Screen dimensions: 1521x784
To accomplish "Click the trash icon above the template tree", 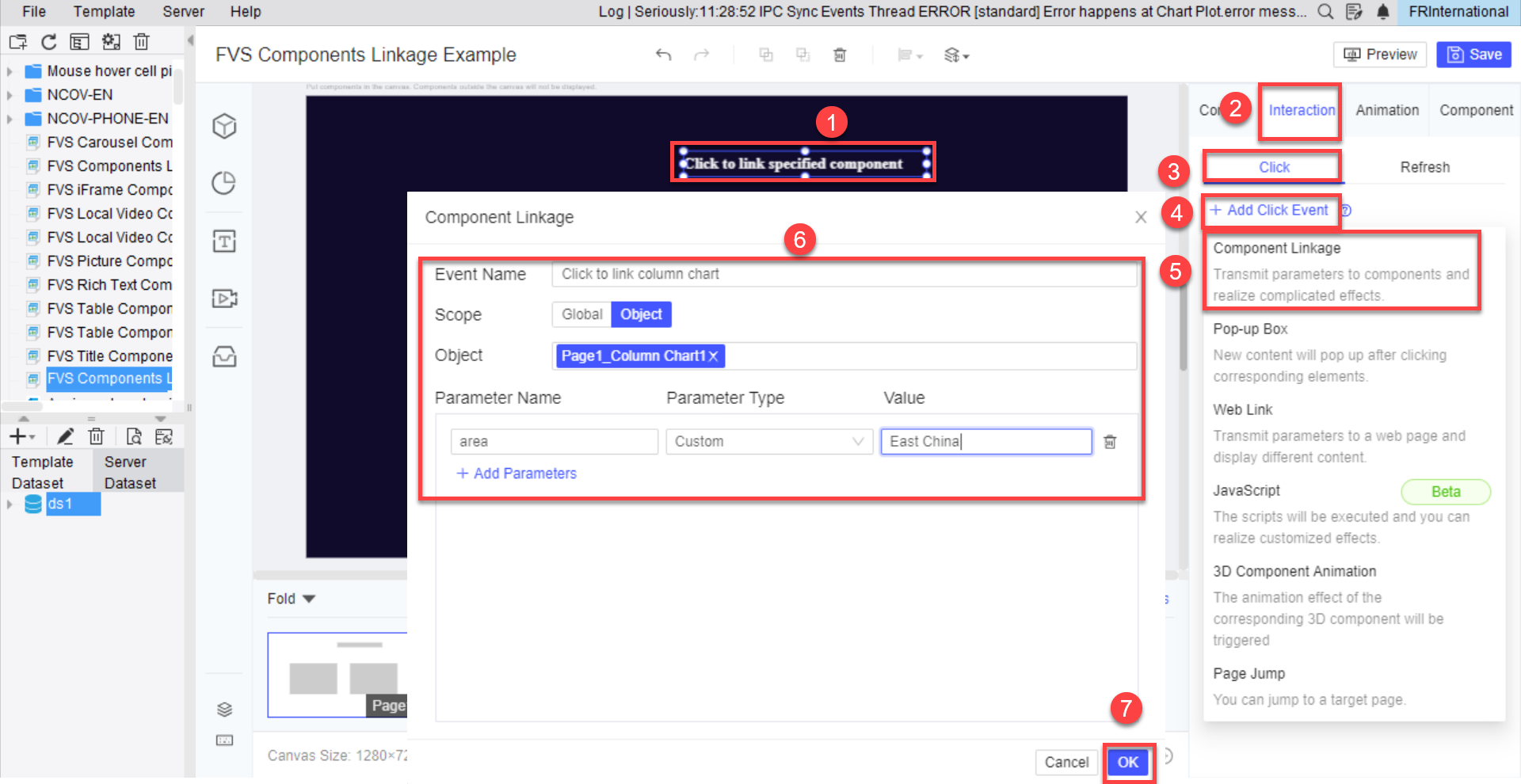I will (x=142, y=41).
